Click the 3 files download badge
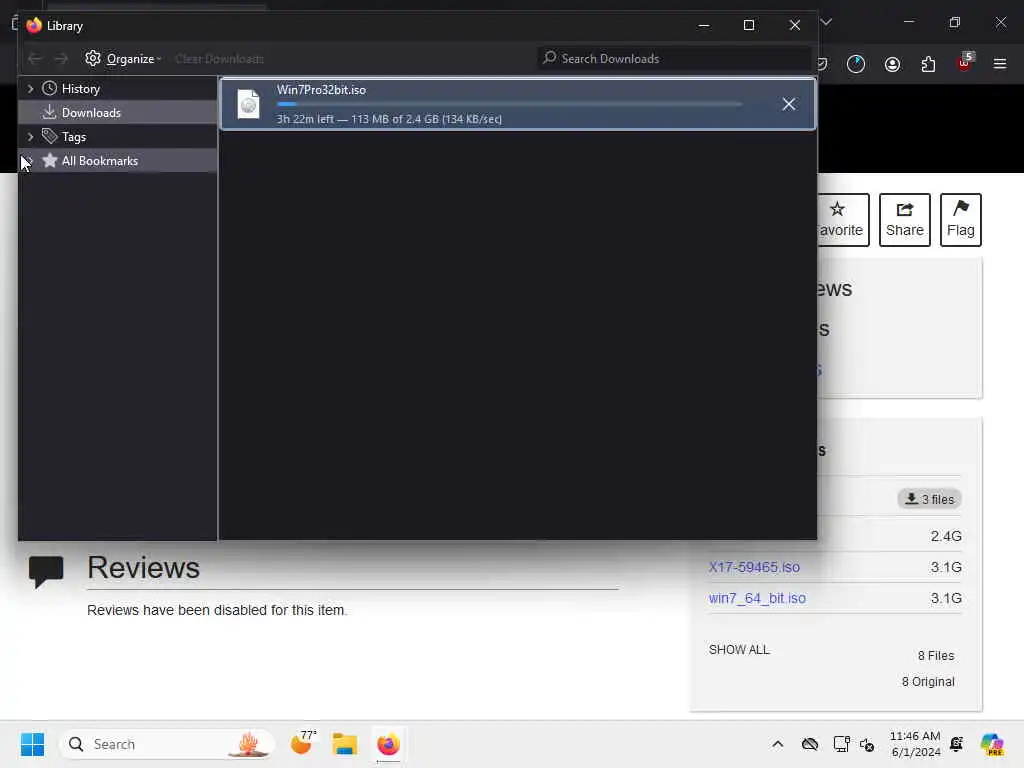The image size is (1024, 768). click(929, 500)
